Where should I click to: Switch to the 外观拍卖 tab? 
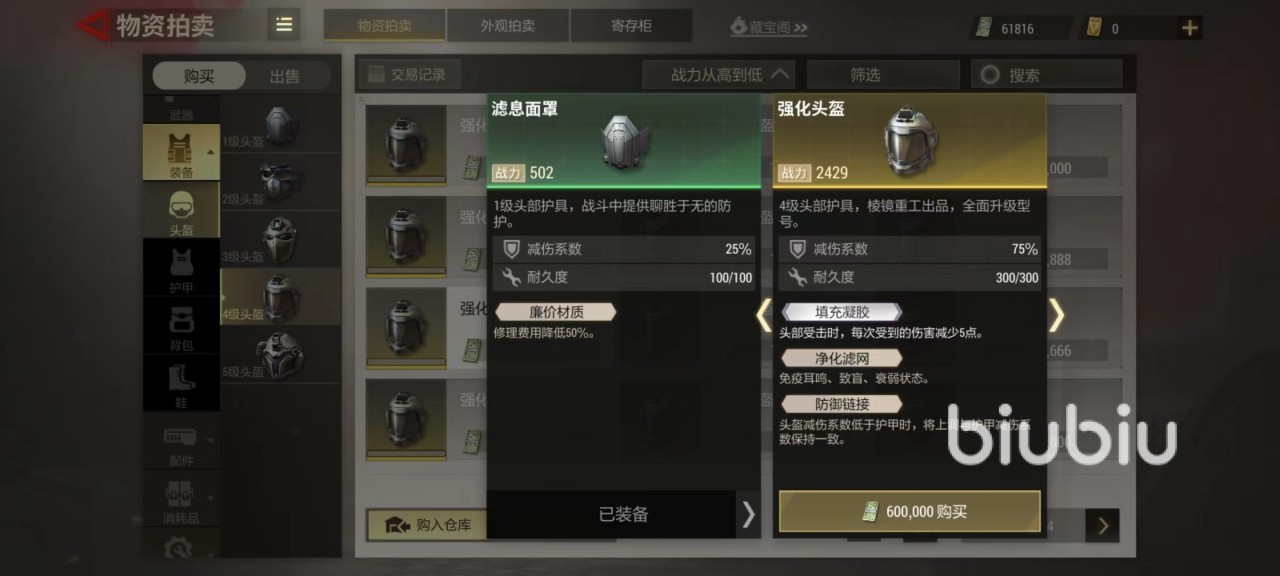[x=508, y=26]
